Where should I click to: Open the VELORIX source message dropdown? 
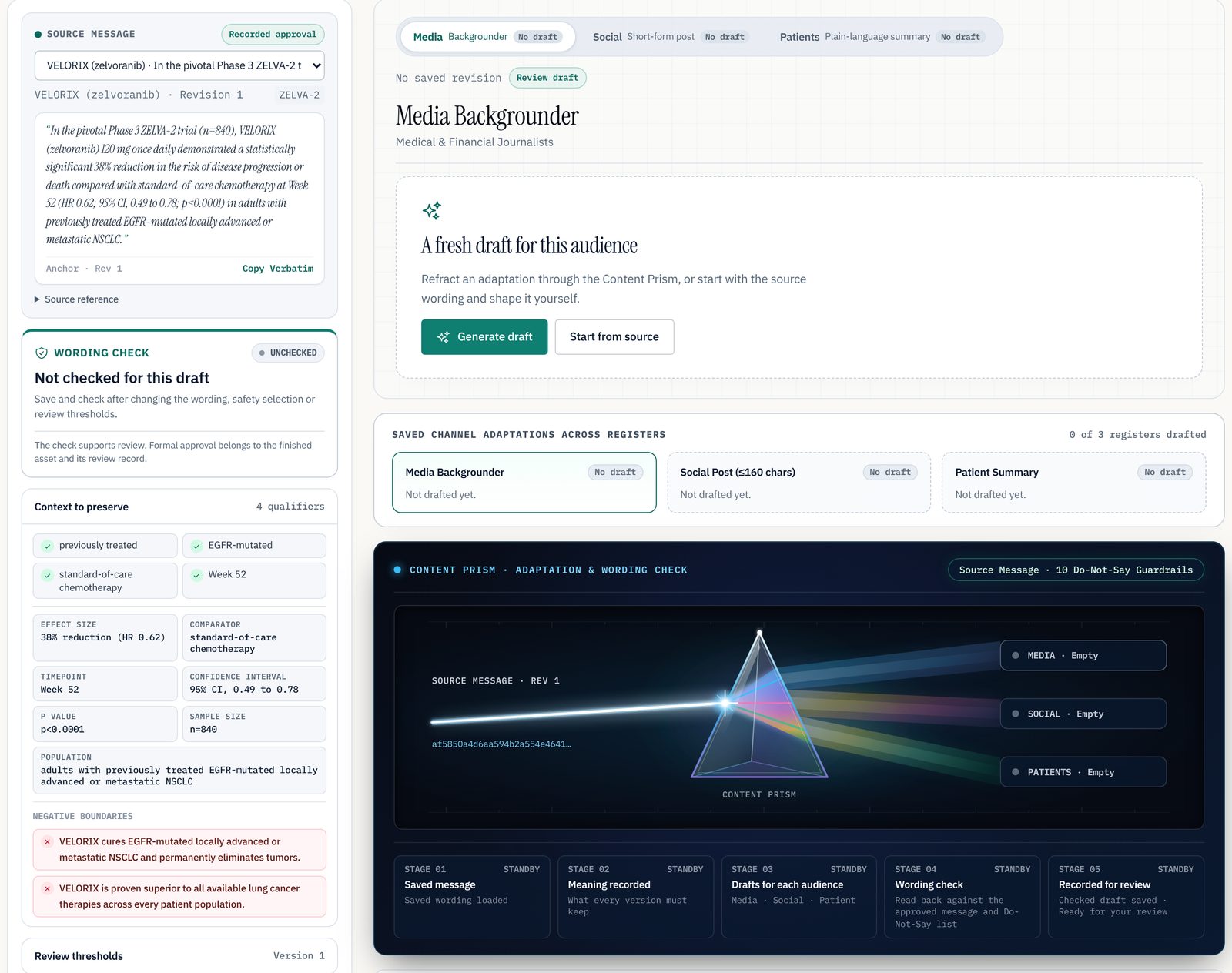tap(179, 65)
